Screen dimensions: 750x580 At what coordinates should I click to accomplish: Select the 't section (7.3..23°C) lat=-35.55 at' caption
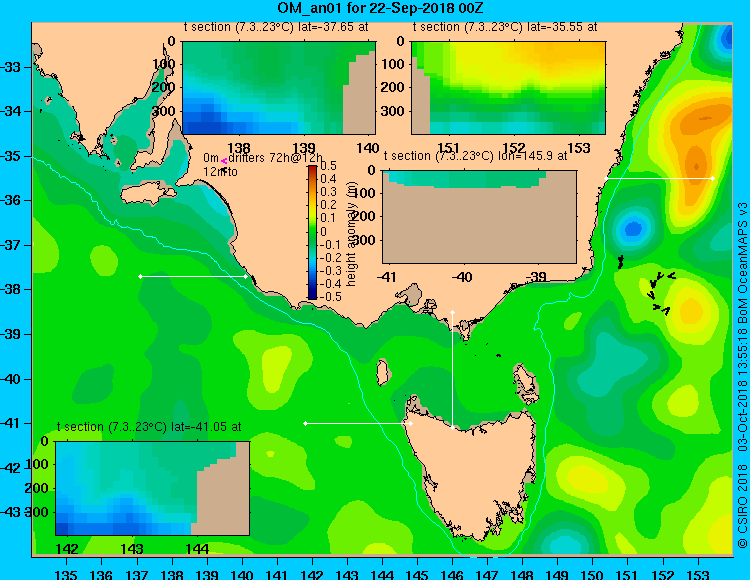click(505, 27)
